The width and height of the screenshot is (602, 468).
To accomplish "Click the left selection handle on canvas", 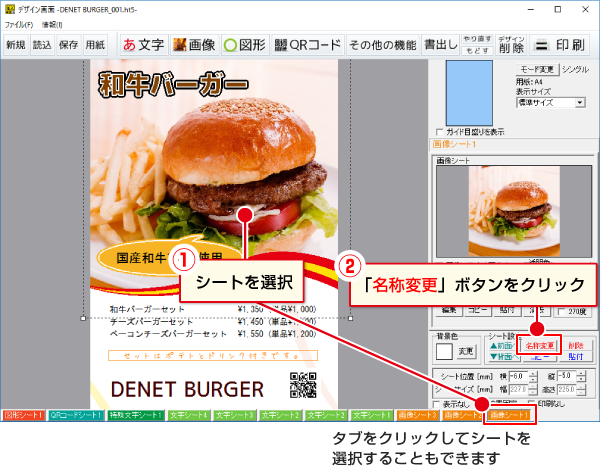I will (83, 318).
